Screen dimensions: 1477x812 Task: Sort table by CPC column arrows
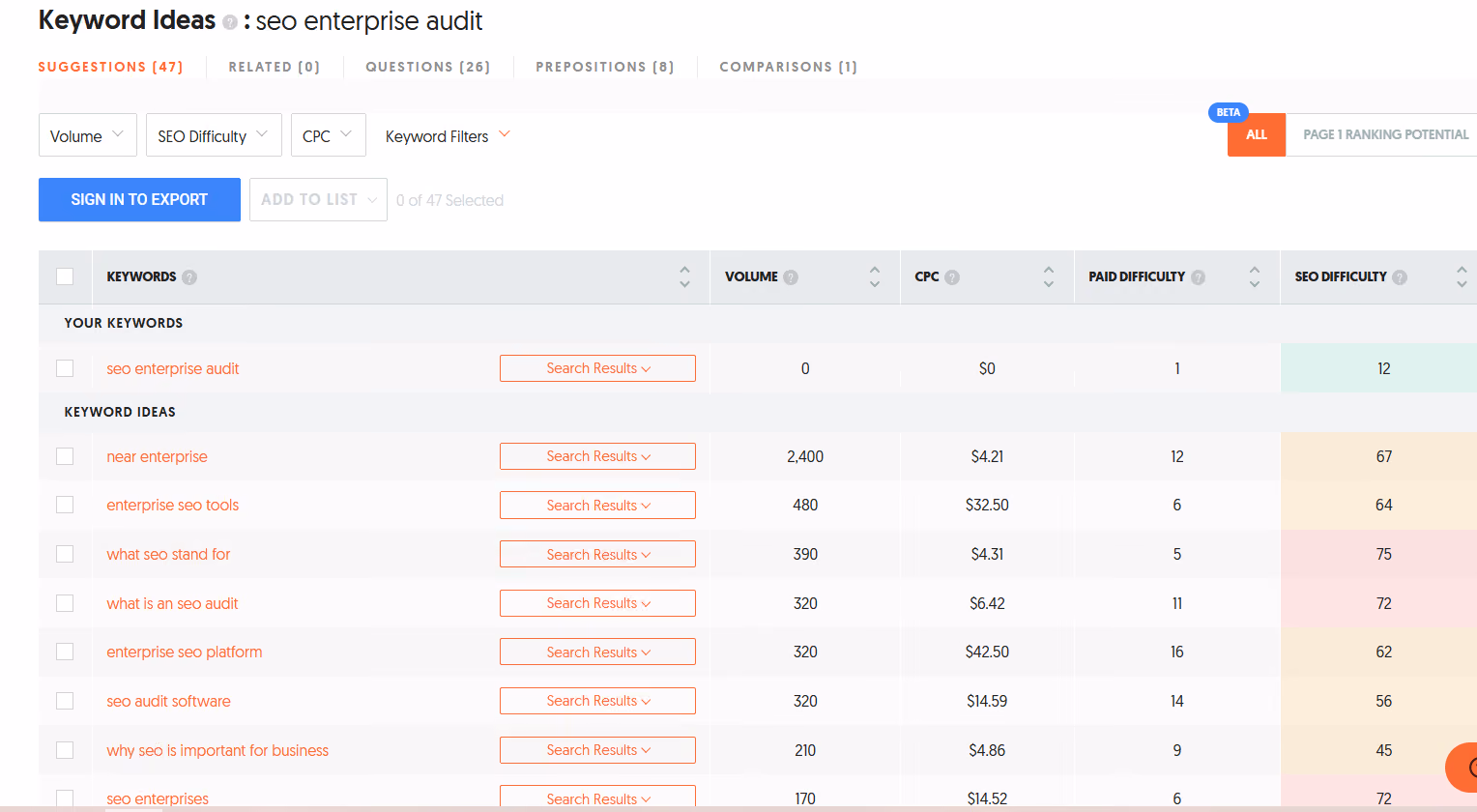coord(1049,277)
